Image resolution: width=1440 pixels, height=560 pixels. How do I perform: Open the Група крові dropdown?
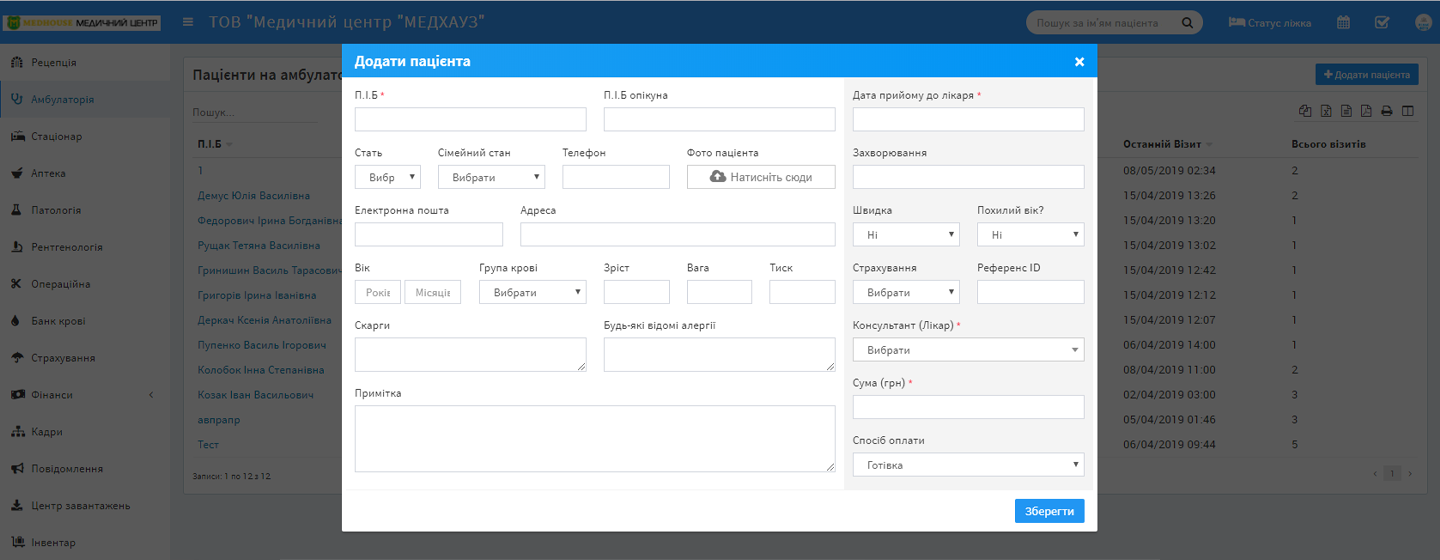pyautogui.click(x=533, y=292)
